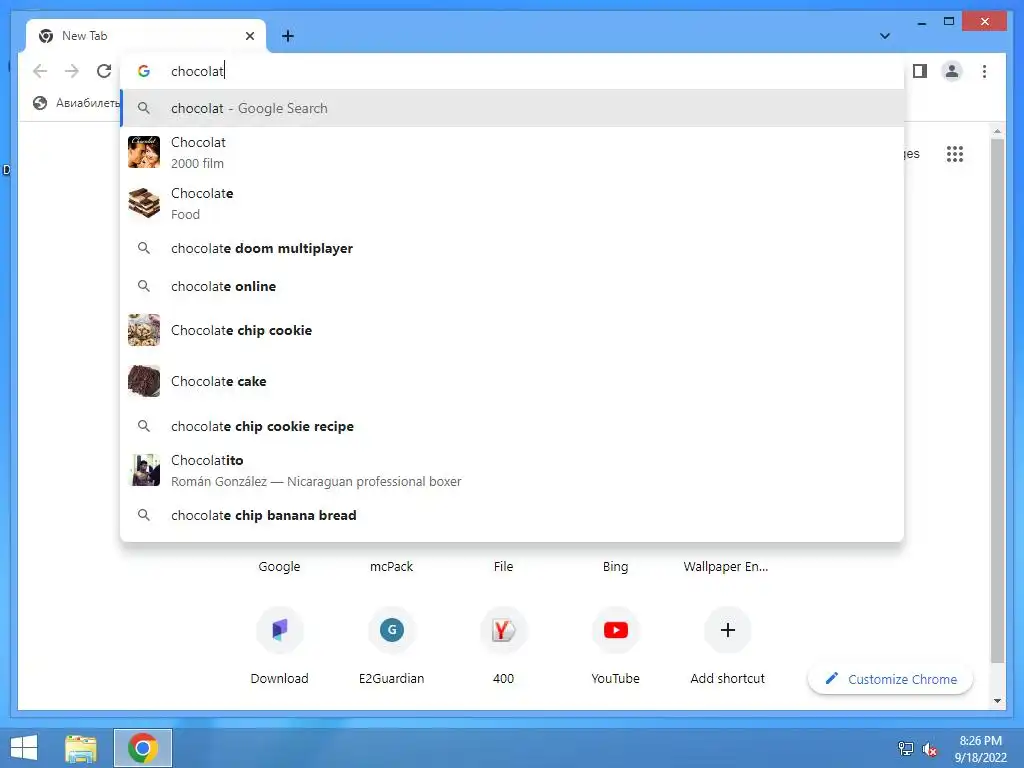This screenshot has height=768, width=1024.
Task: Click the browser Forward arrow
Action: (x=72, y=71)
